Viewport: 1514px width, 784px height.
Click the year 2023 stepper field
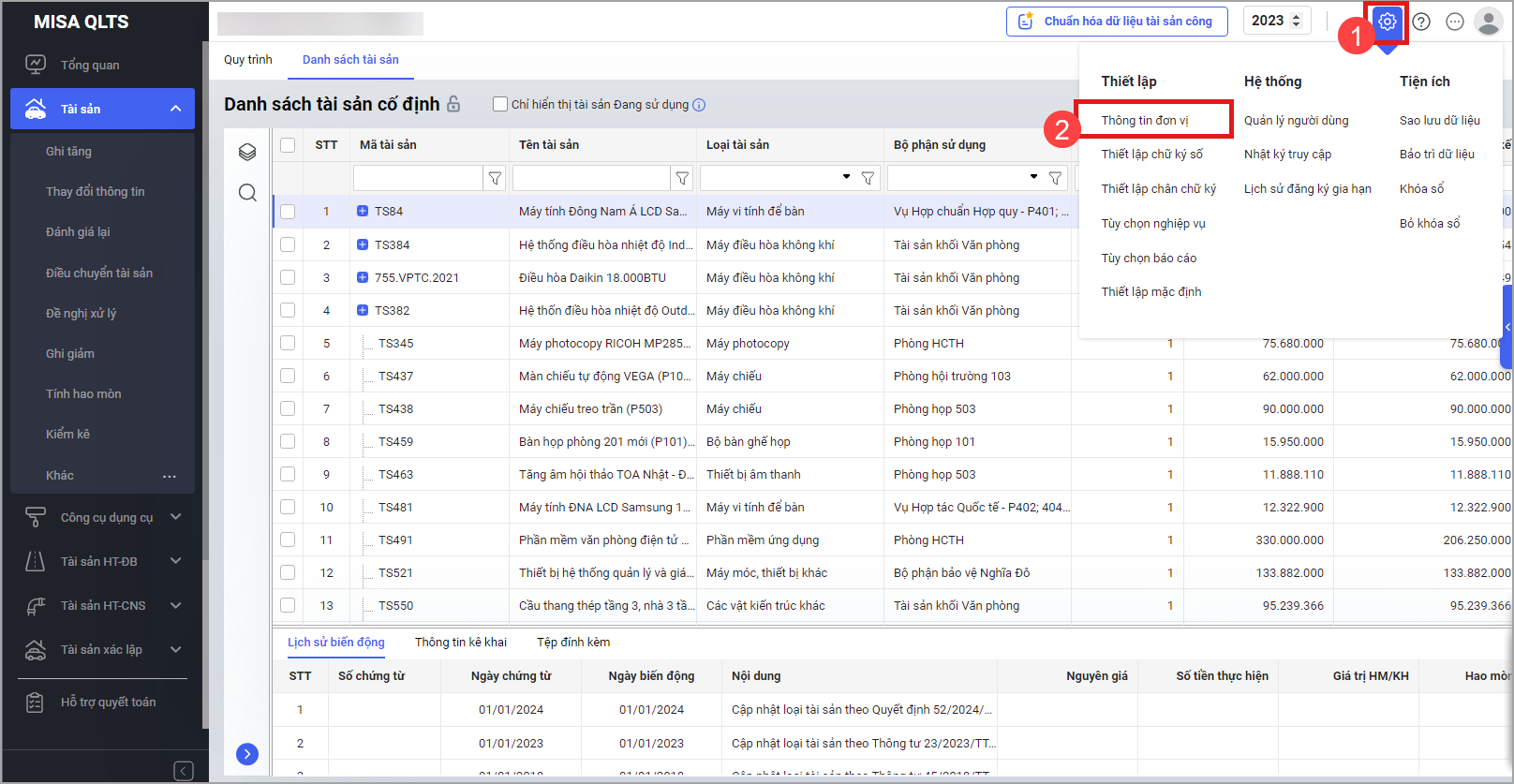point(1276,21)
